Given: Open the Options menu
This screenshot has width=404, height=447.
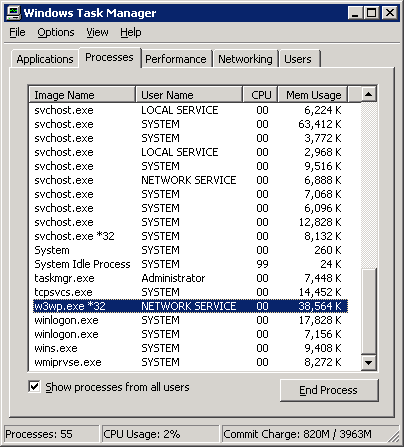Looking at the screenshot, I should click(56, 32).
